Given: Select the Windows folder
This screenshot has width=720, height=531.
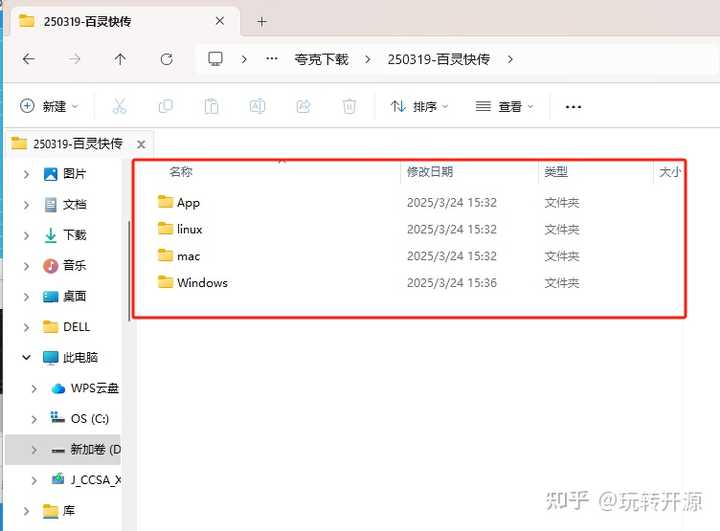Looking at the screenshot, I should tap(192, 282).
